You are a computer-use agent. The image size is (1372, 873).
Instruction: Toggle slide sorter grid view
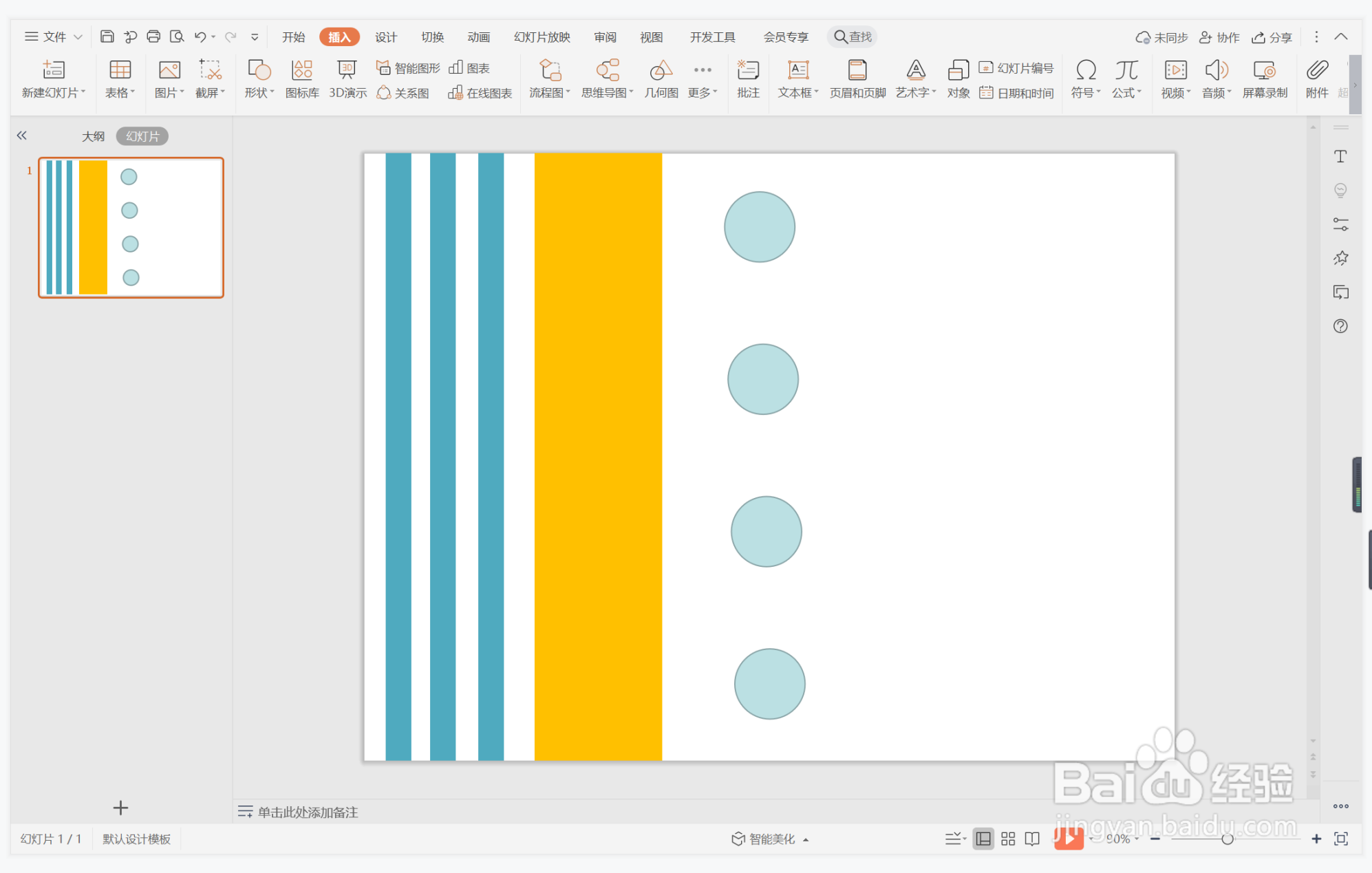tap(1008, 839)
